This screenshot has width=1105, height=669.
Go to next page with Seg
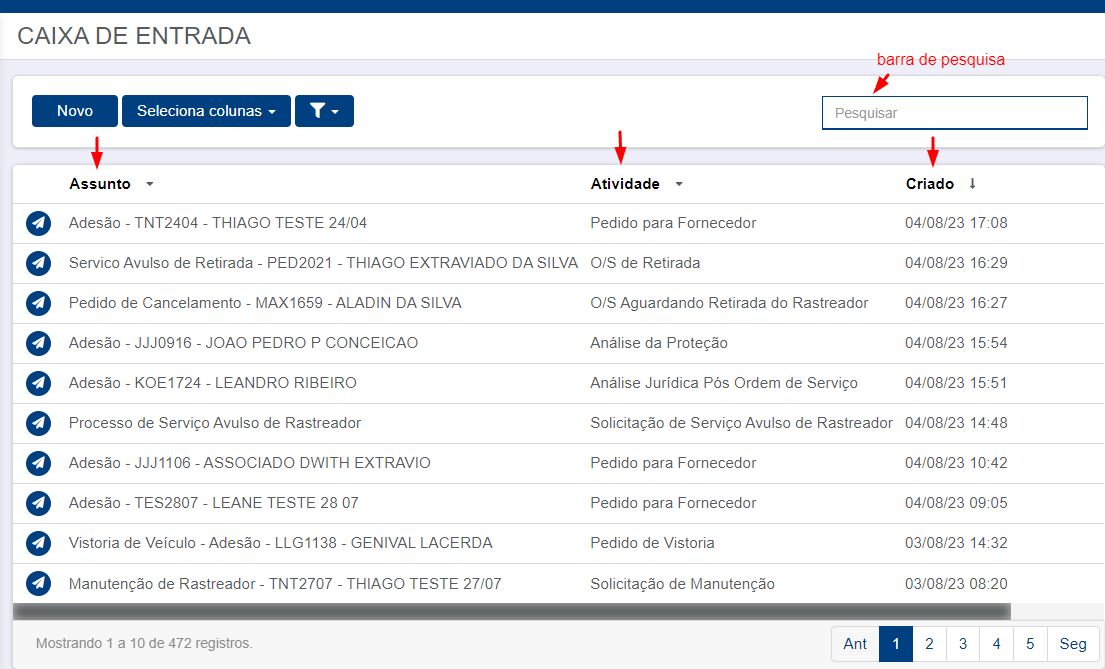(1073, 644)
